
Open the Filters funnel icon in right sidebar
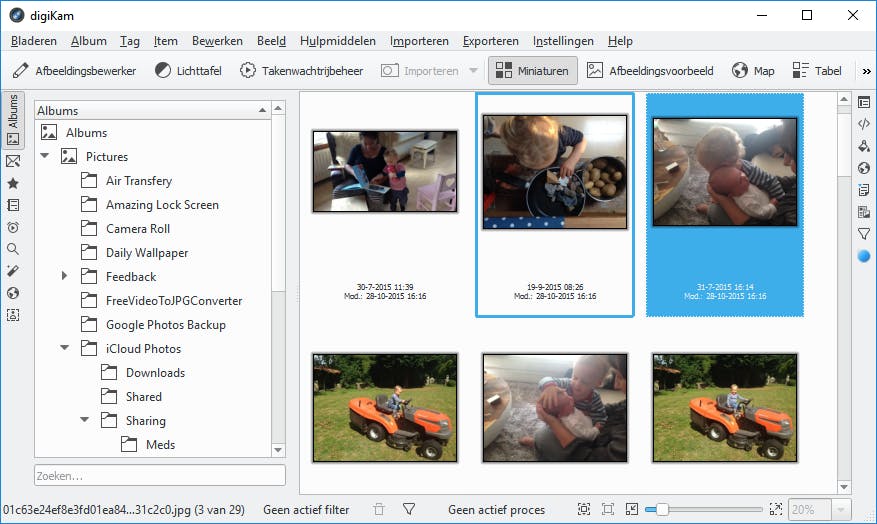(x=864, y=234)
